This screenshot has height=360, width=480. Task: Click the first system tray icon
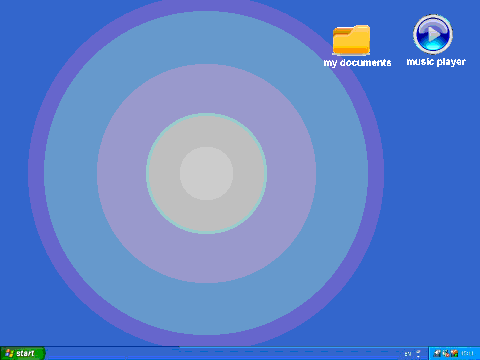[437, 353]
